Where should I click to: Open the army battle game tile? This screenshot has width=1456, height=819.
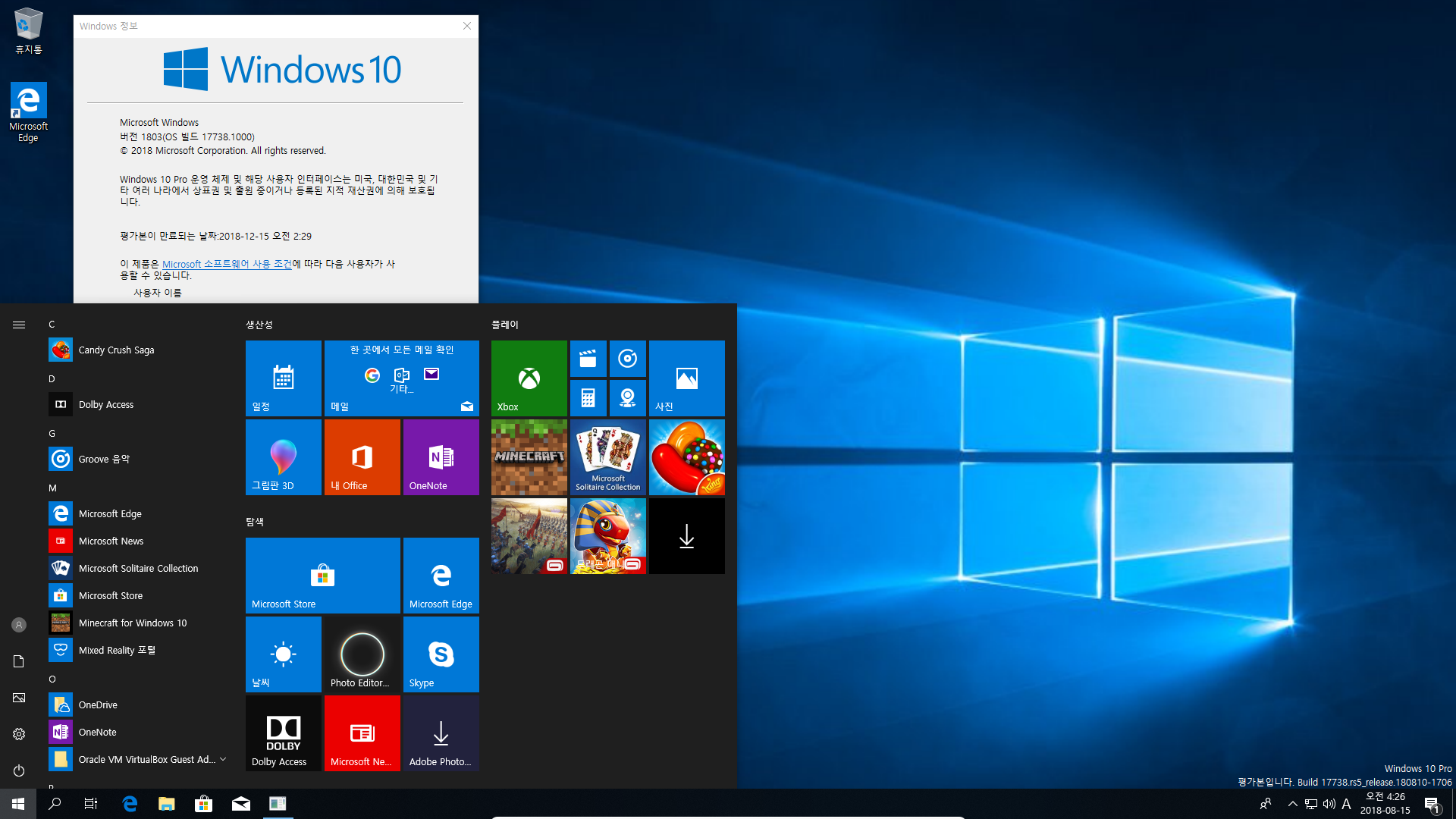(x=529, y=535)
